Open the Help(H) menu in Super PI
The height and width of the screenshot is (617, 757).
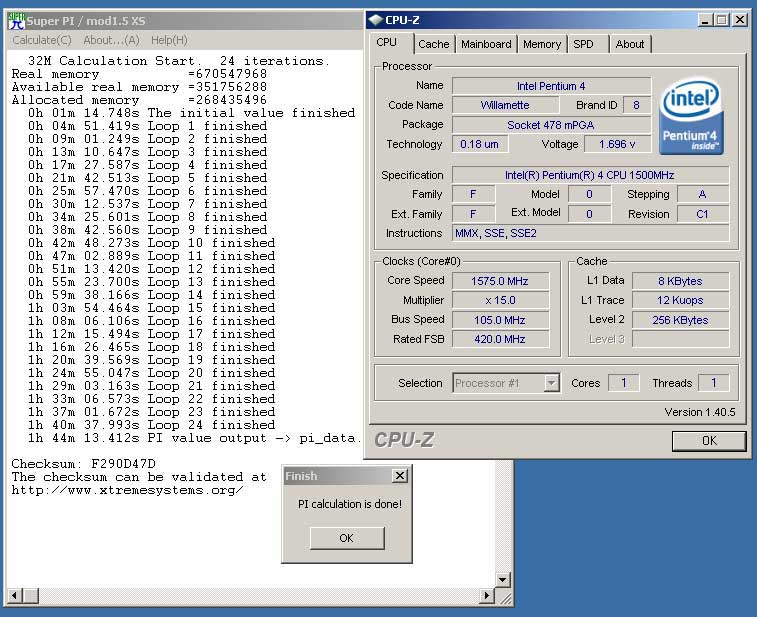click(169, 40)
